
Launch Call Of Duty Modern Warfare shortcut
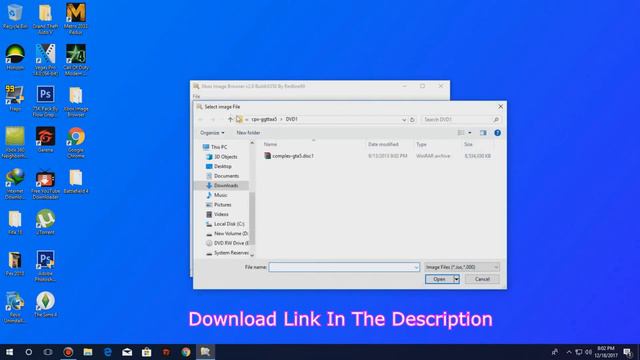(76, 60)
